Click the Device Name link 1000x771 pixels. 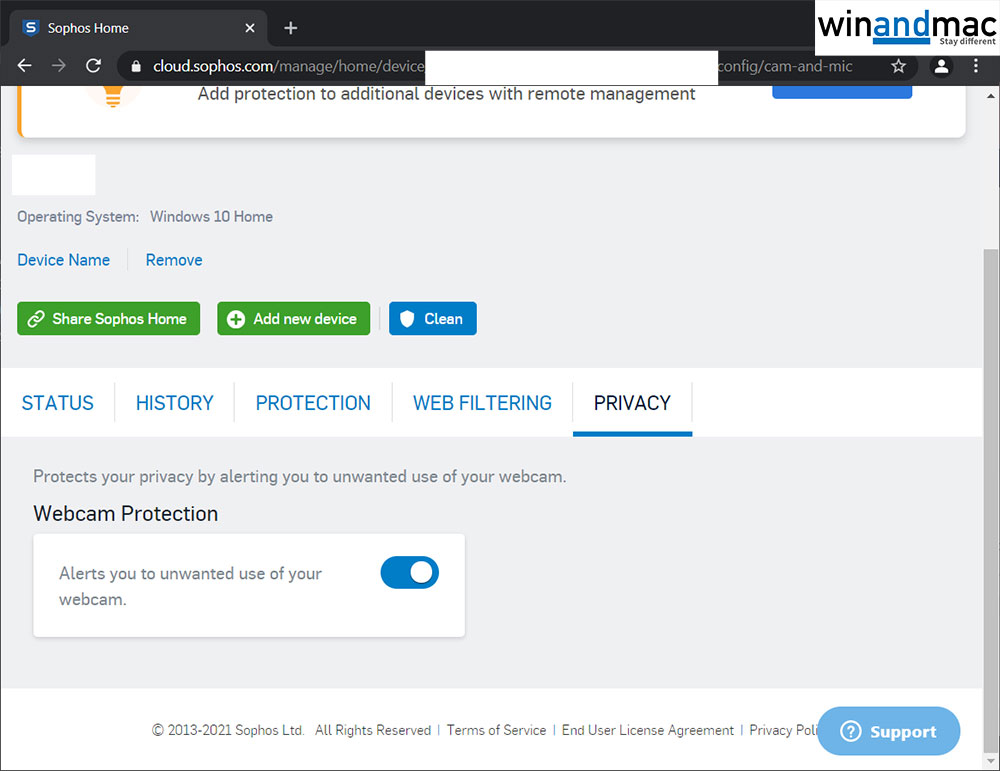[64, 260]
